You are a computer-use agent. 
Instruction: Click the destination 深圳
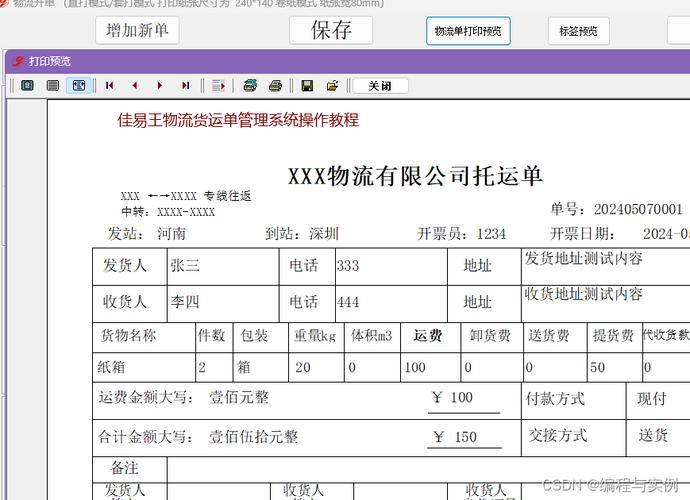[x=324, y=234]
